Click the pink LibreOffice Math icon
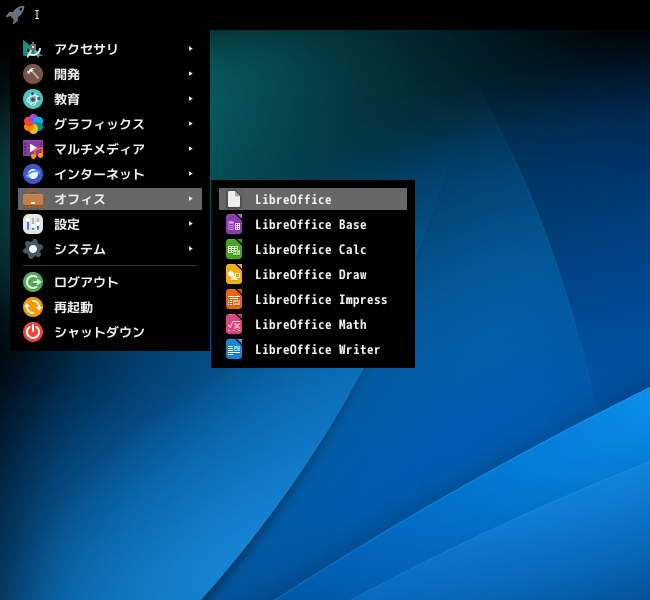Screen dimensions: 650x600 click(x=234, y=324)
